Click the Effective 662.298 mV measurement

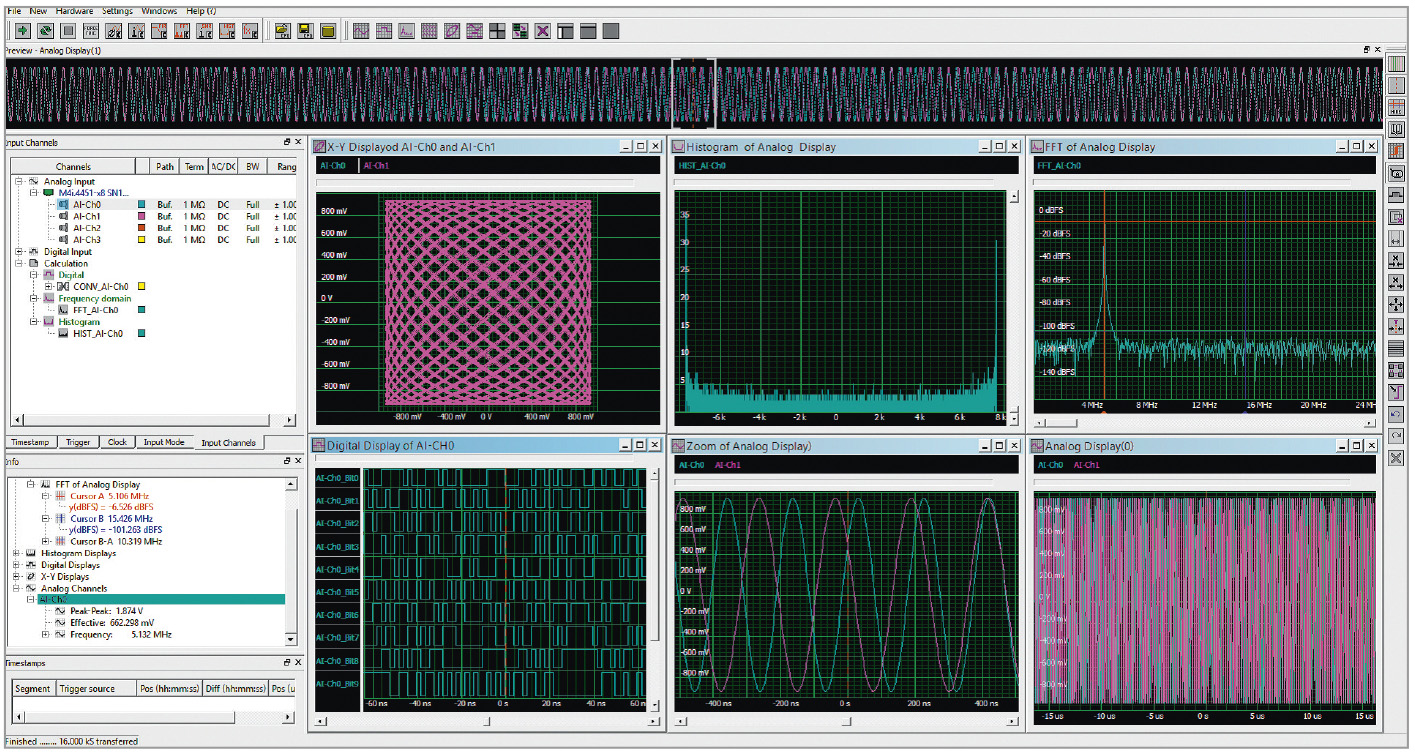click(112, 622)
